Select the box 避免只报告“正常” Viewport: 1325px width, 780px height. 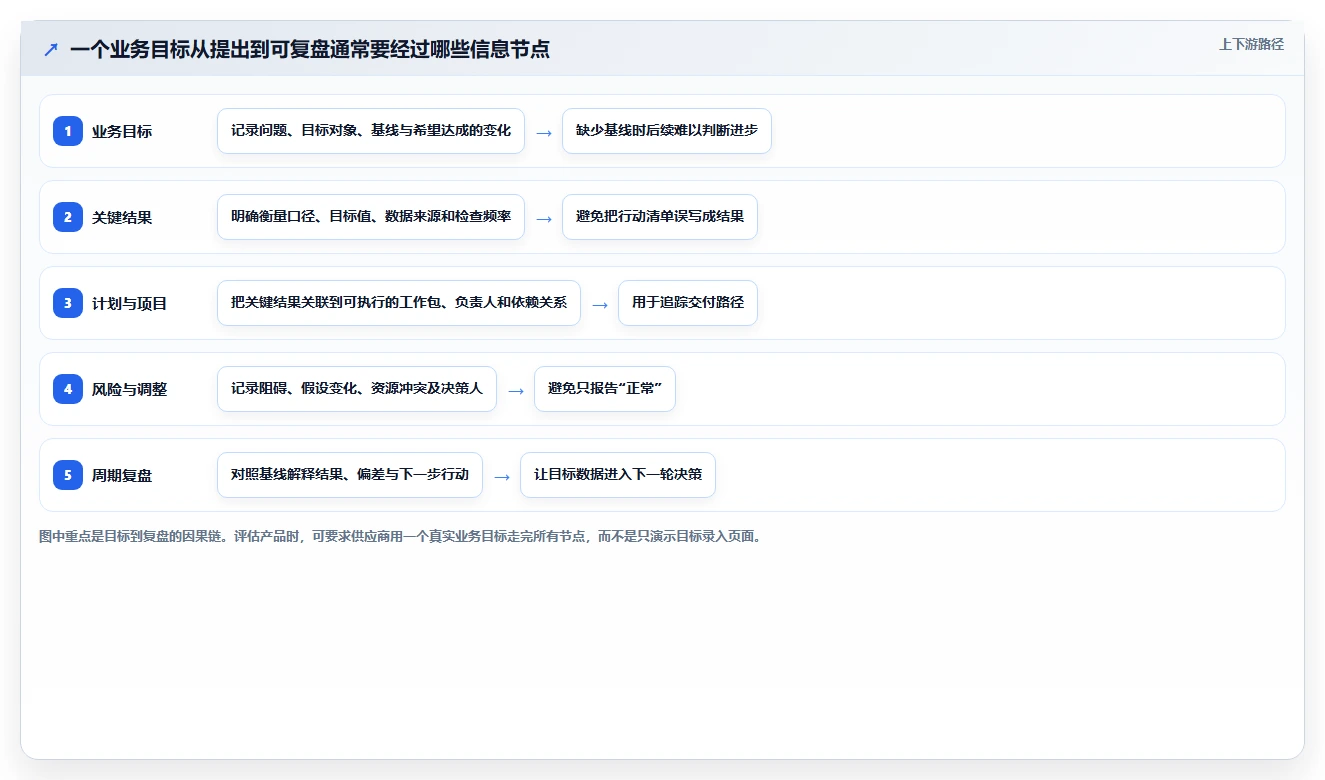tap(605, 389)
